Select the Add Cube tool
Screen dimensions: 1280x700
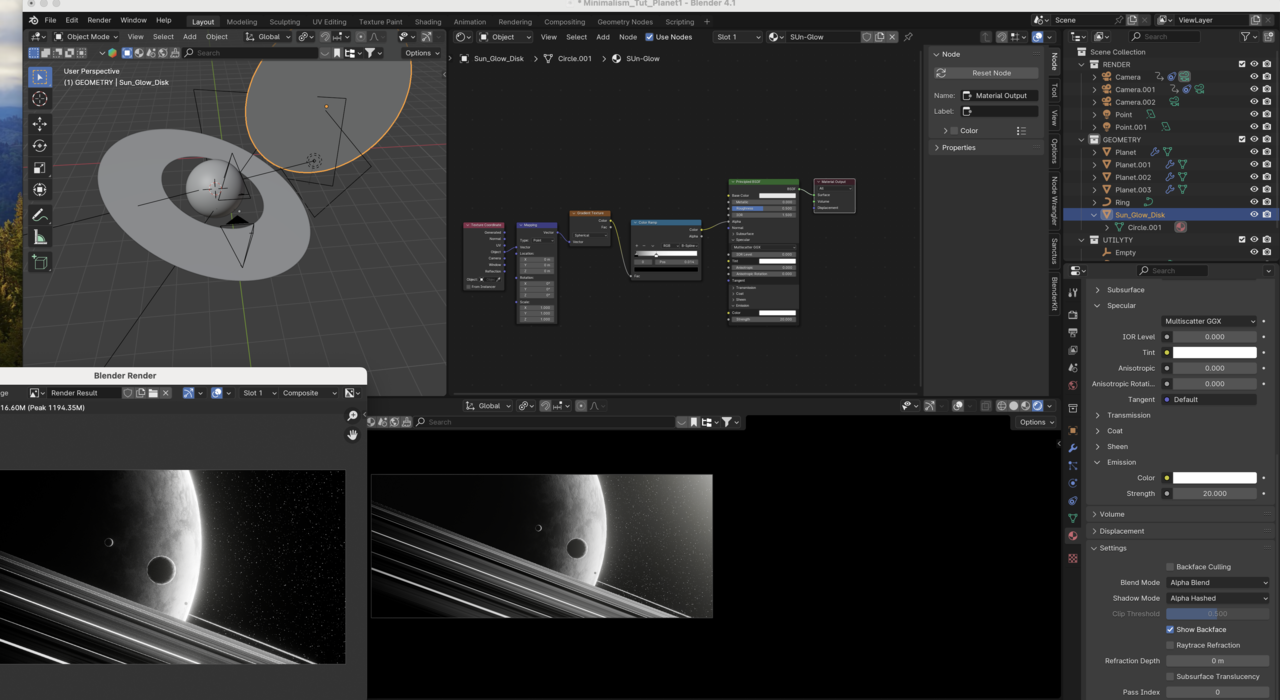click(40, 262)
